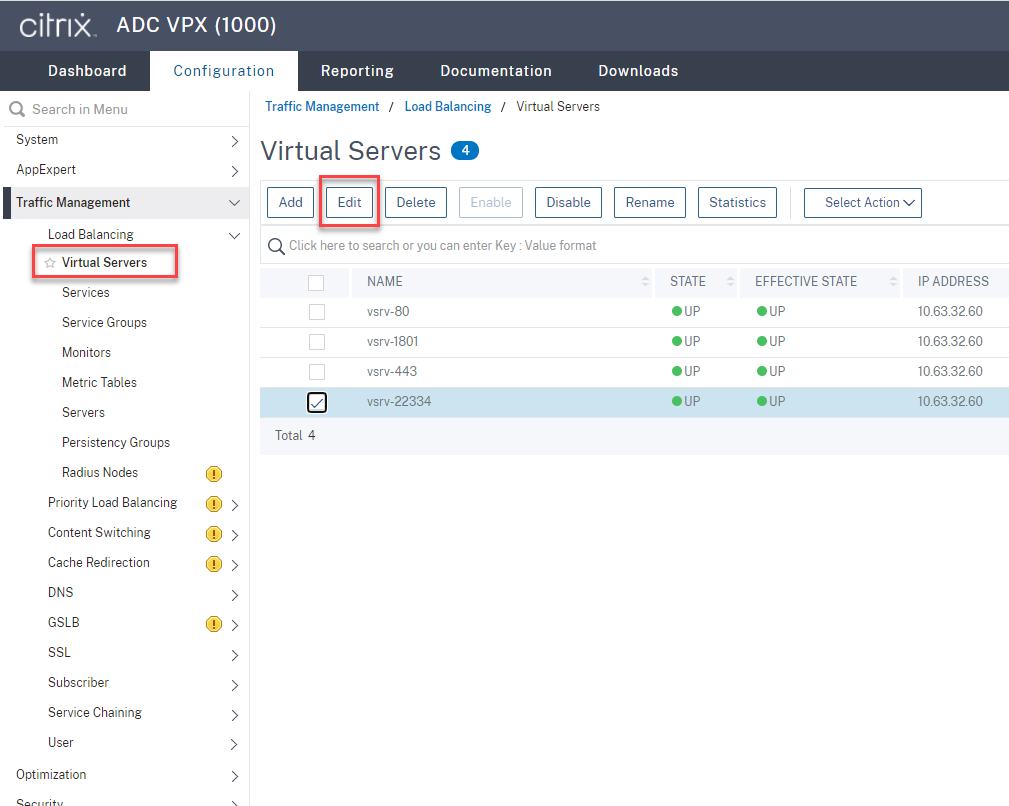Click the warning icon next to Cache Redirection
Image resolution: width=1009 pixels, height=806 pixels.
(213, 563)
